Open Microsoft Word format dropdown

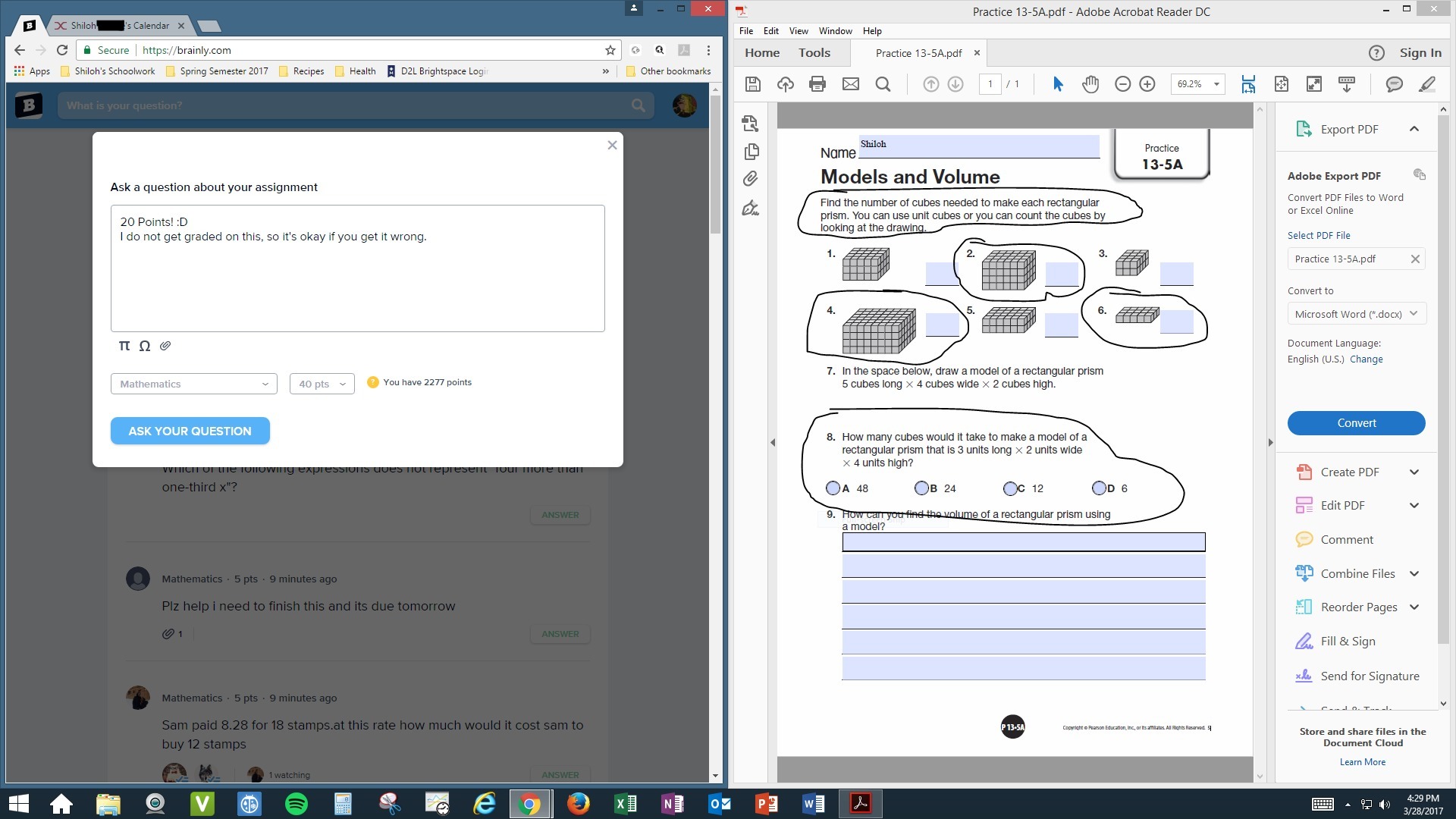(x=1356, y=314)
